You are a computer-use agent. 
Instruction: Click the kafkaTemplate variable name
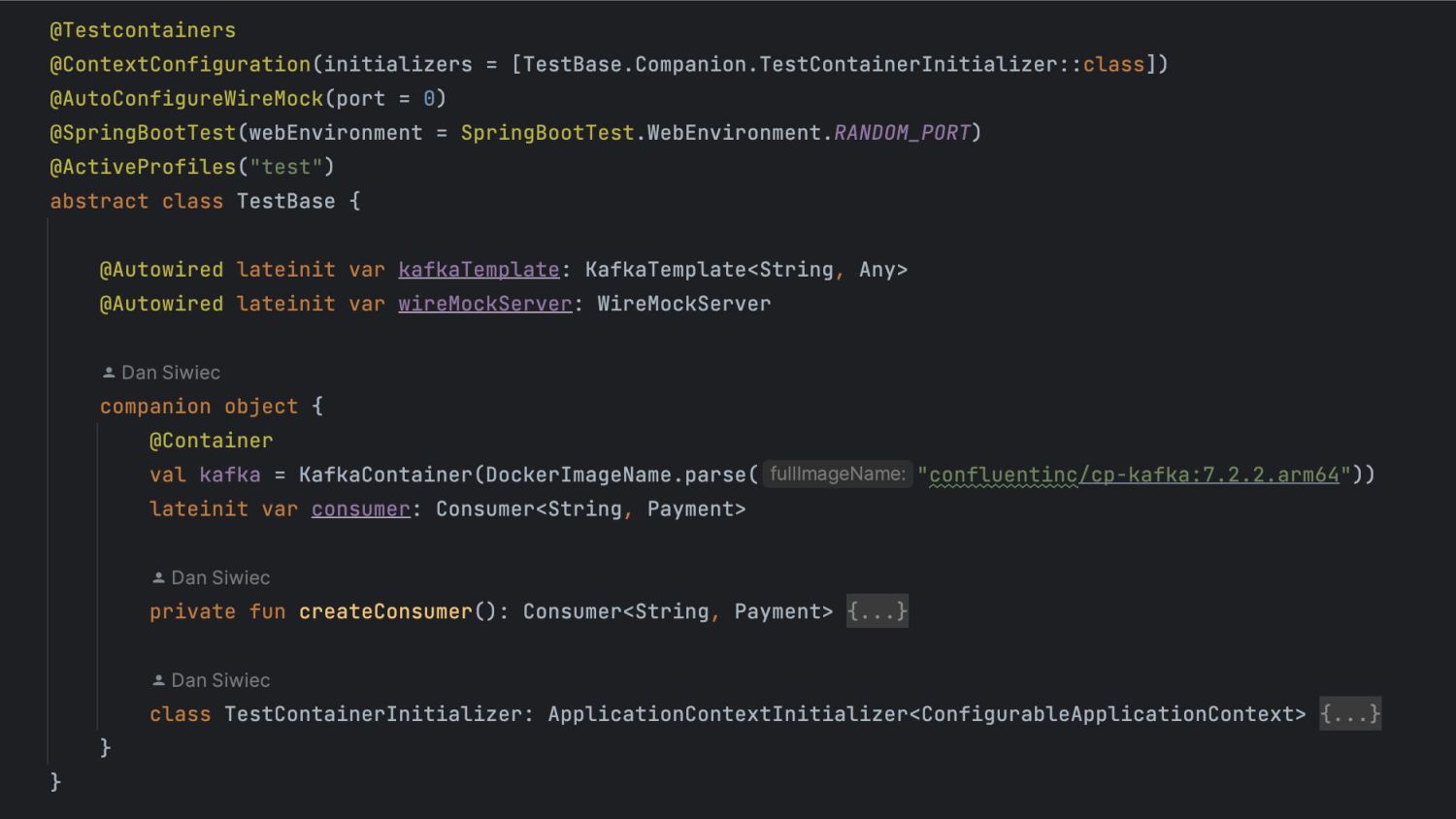click(x=479, y=270)
